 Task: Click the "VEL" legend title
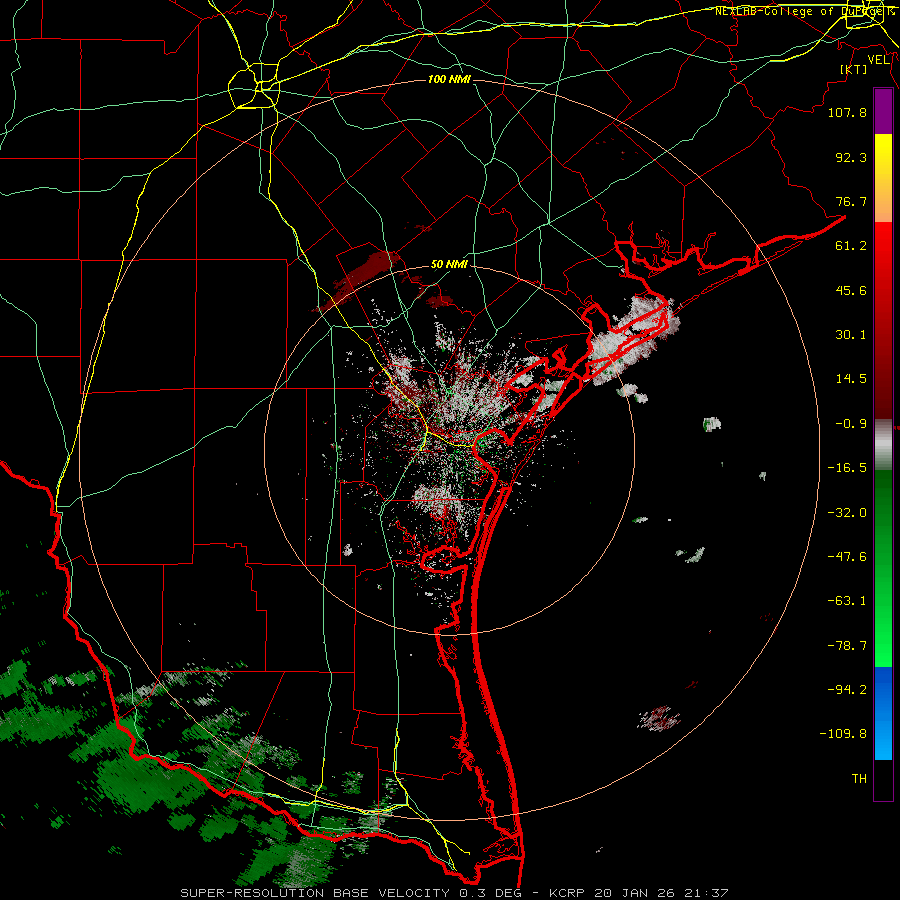878,60
